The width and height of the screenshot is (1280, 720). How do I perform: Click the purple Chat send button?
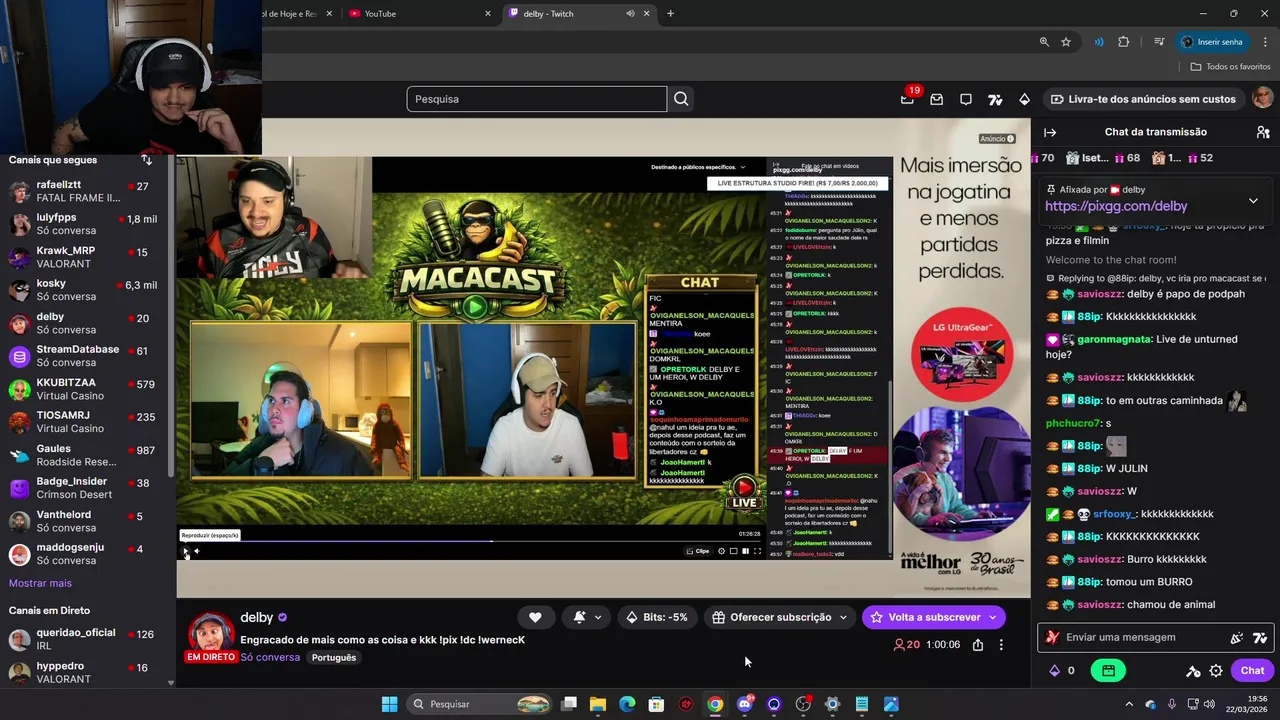(x=1252, y=671)
